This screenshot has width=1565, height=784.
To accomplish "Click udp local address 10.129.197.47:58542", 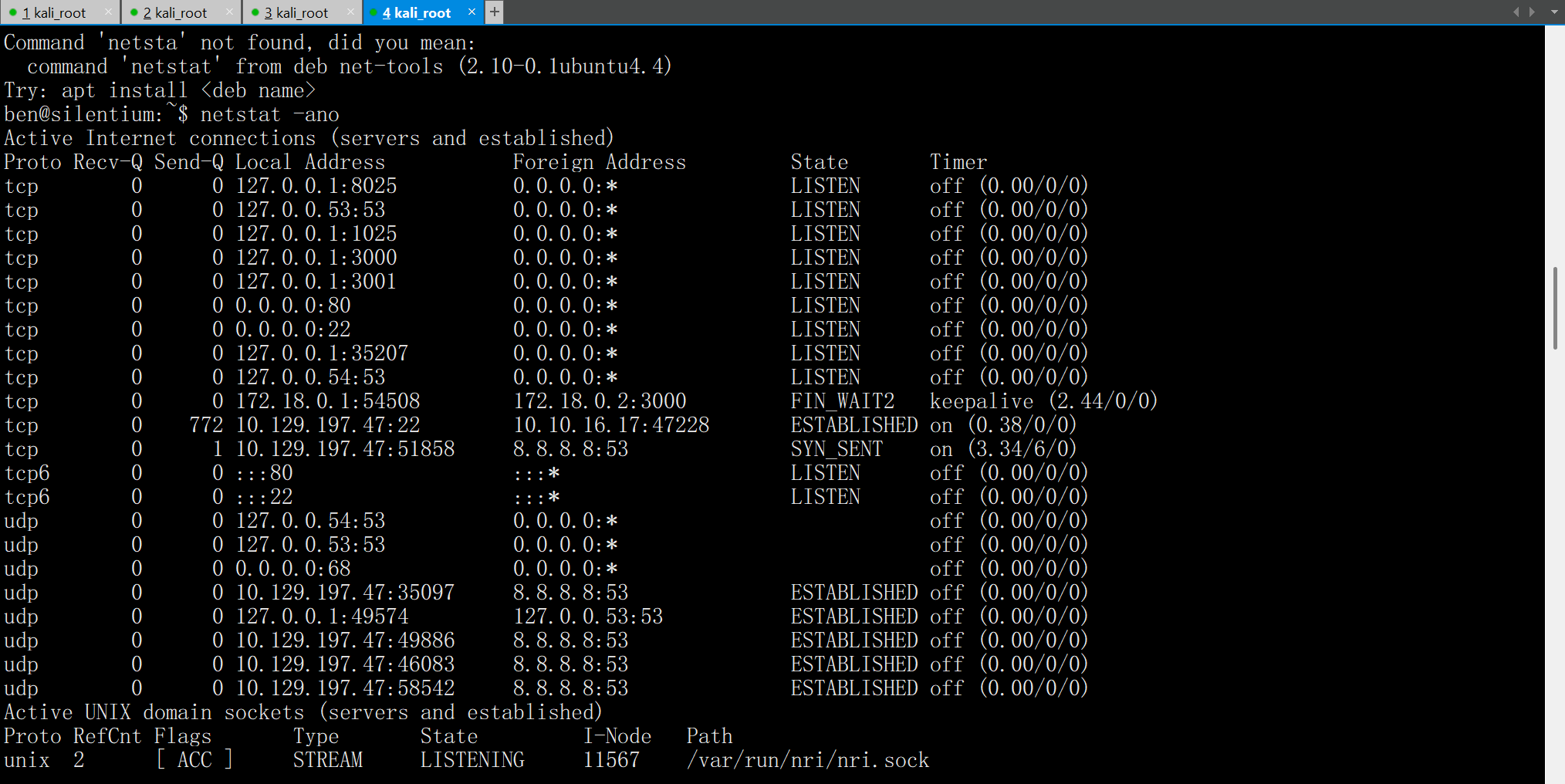I will pyautogui.click(x=345, y=688).
